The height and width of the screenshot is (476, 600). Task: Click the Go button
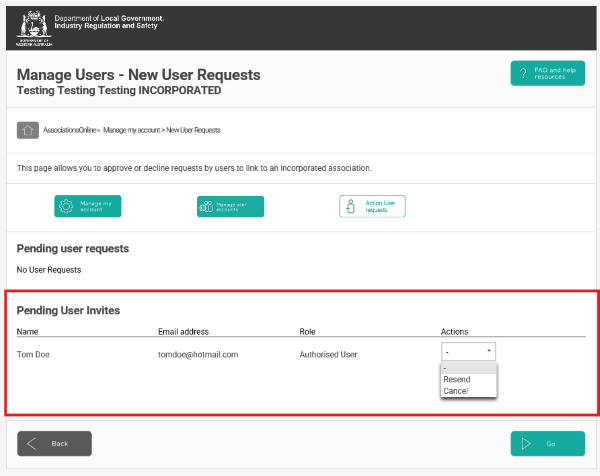(548, 443)
